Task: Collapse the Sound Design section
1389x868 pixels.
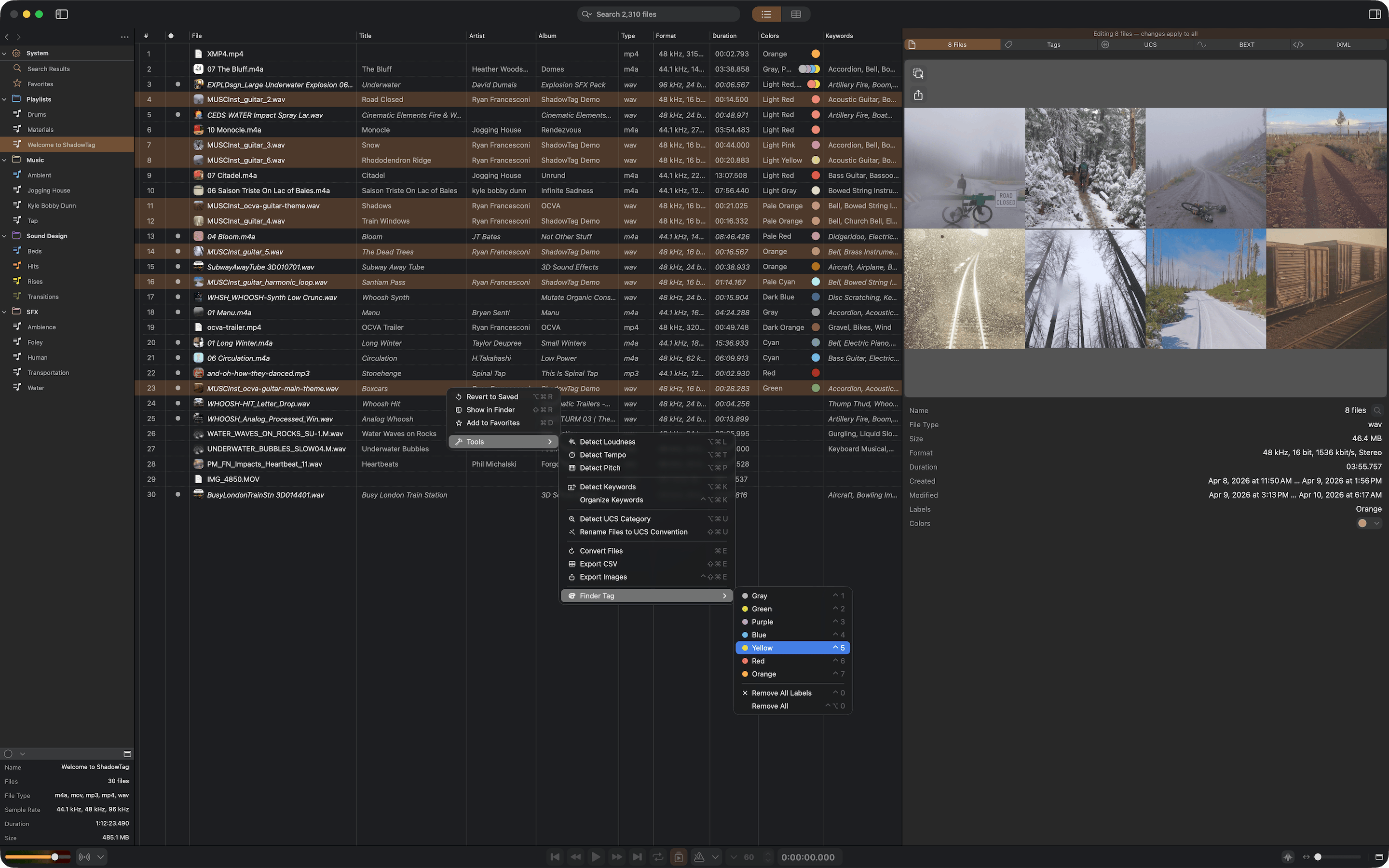Action: (5, 235)
